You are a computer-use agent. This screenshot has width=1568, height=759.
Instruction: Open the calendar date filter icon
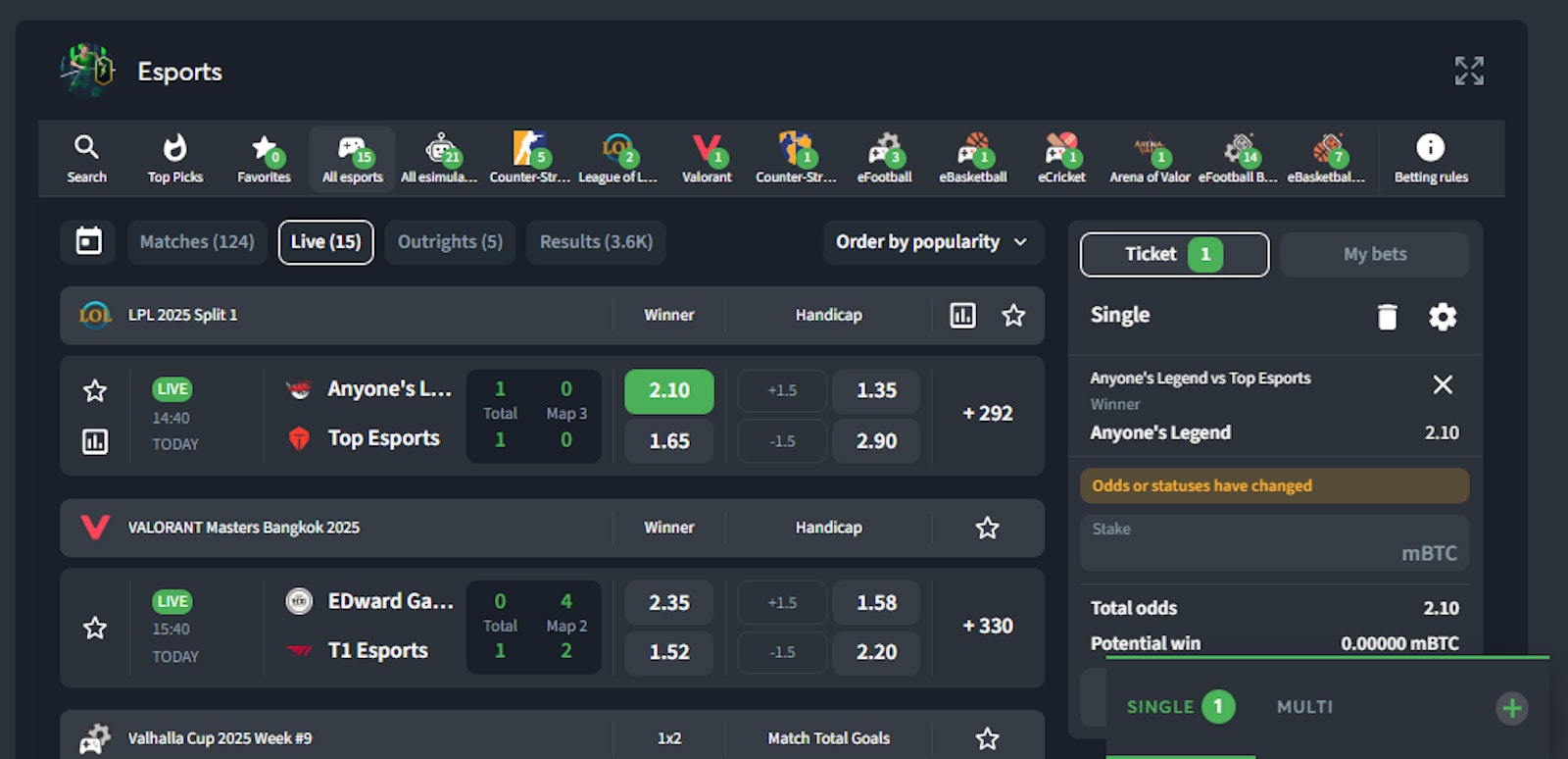(88, 241)
